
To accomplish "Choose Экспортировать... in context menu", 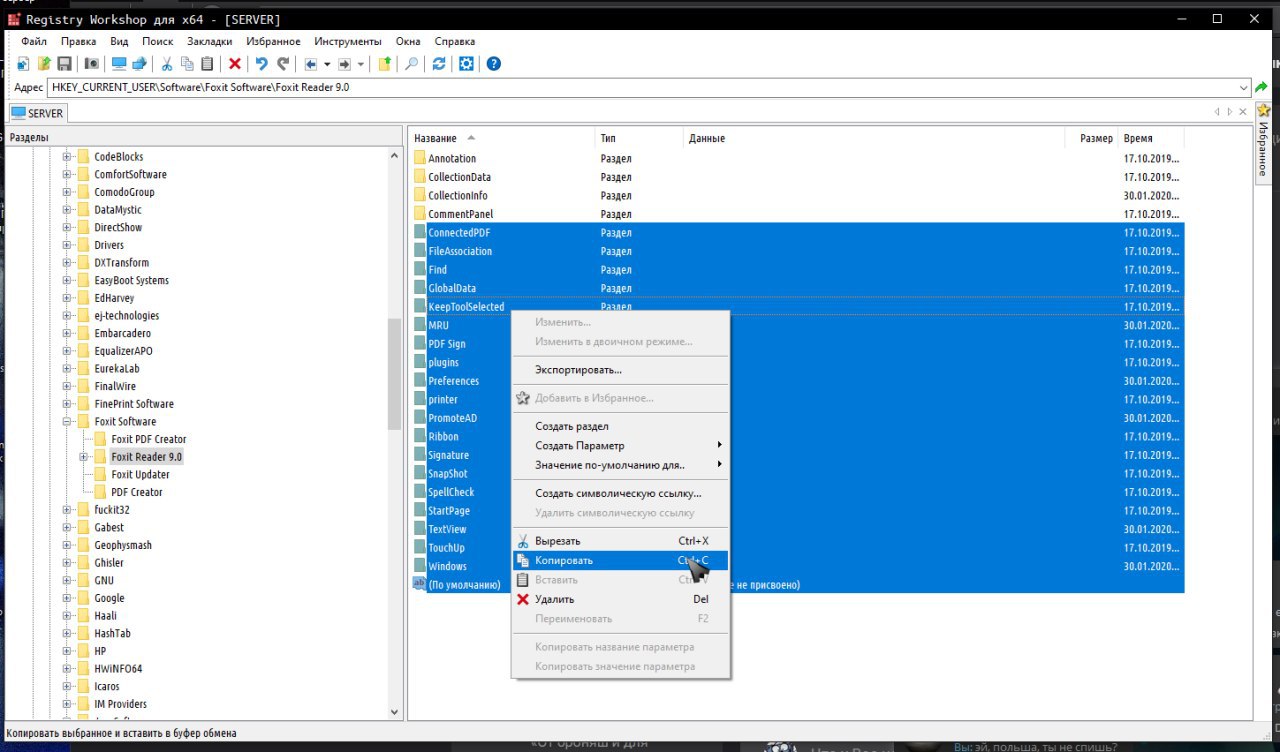I will coord(620,369).
